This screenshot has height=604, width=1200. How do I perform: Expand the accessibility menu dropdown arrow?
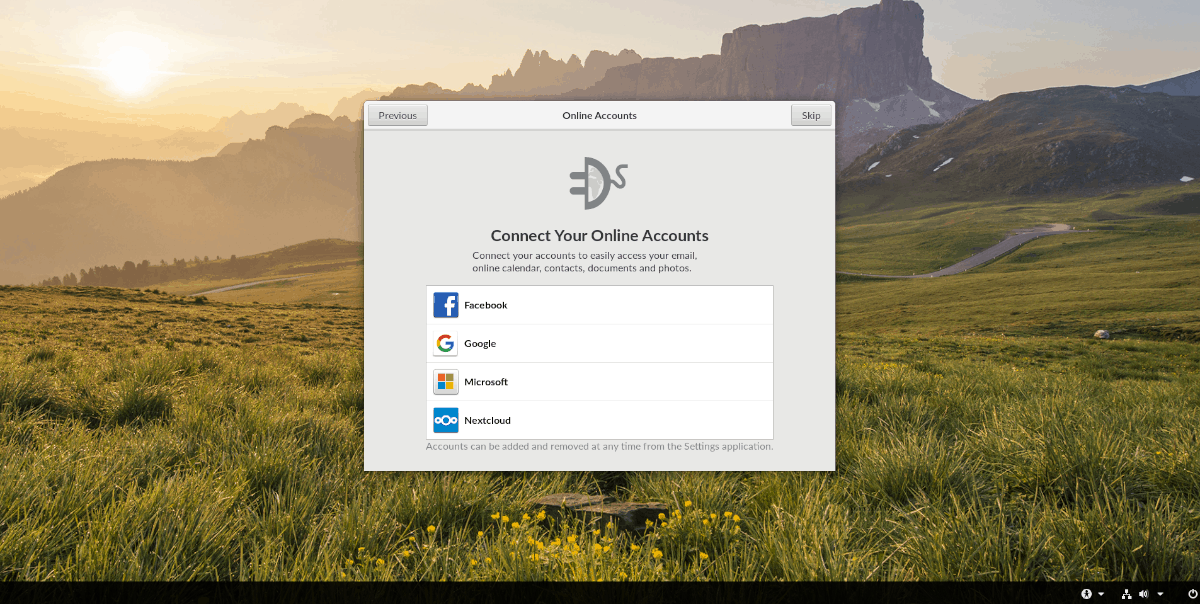tap(1101, 594)
